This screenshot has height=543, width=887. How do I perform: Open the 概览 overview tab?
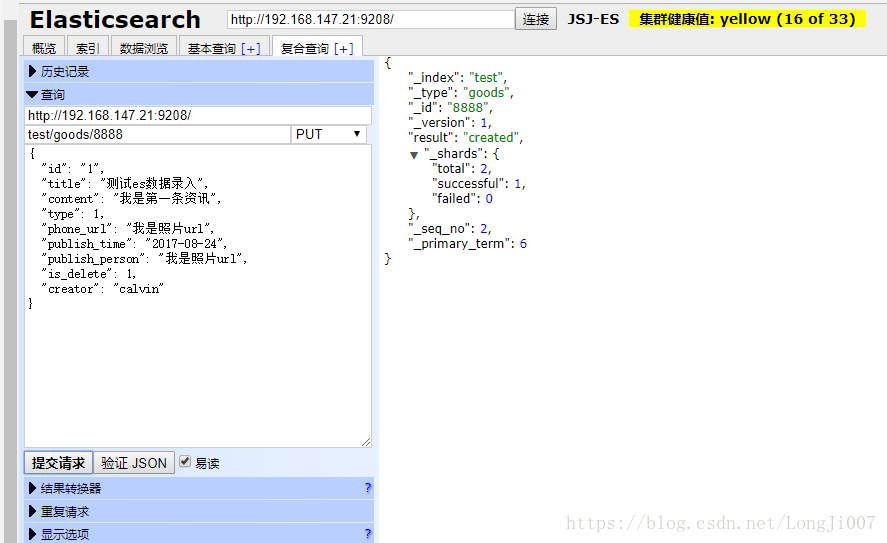point(44,48)
